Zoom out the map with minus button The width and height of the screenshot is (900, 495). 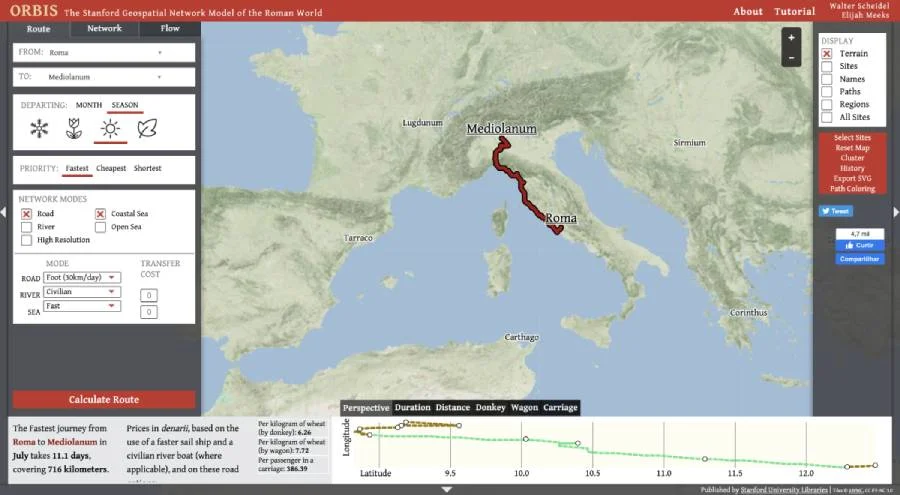coord(791,58)
